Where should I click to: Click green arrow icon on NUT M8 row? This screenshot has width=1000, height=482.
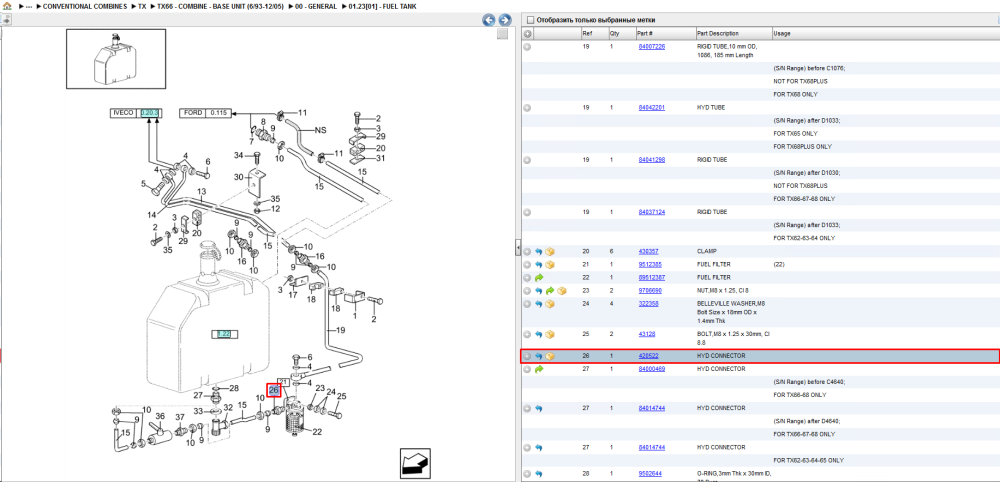tap(550, 291)
